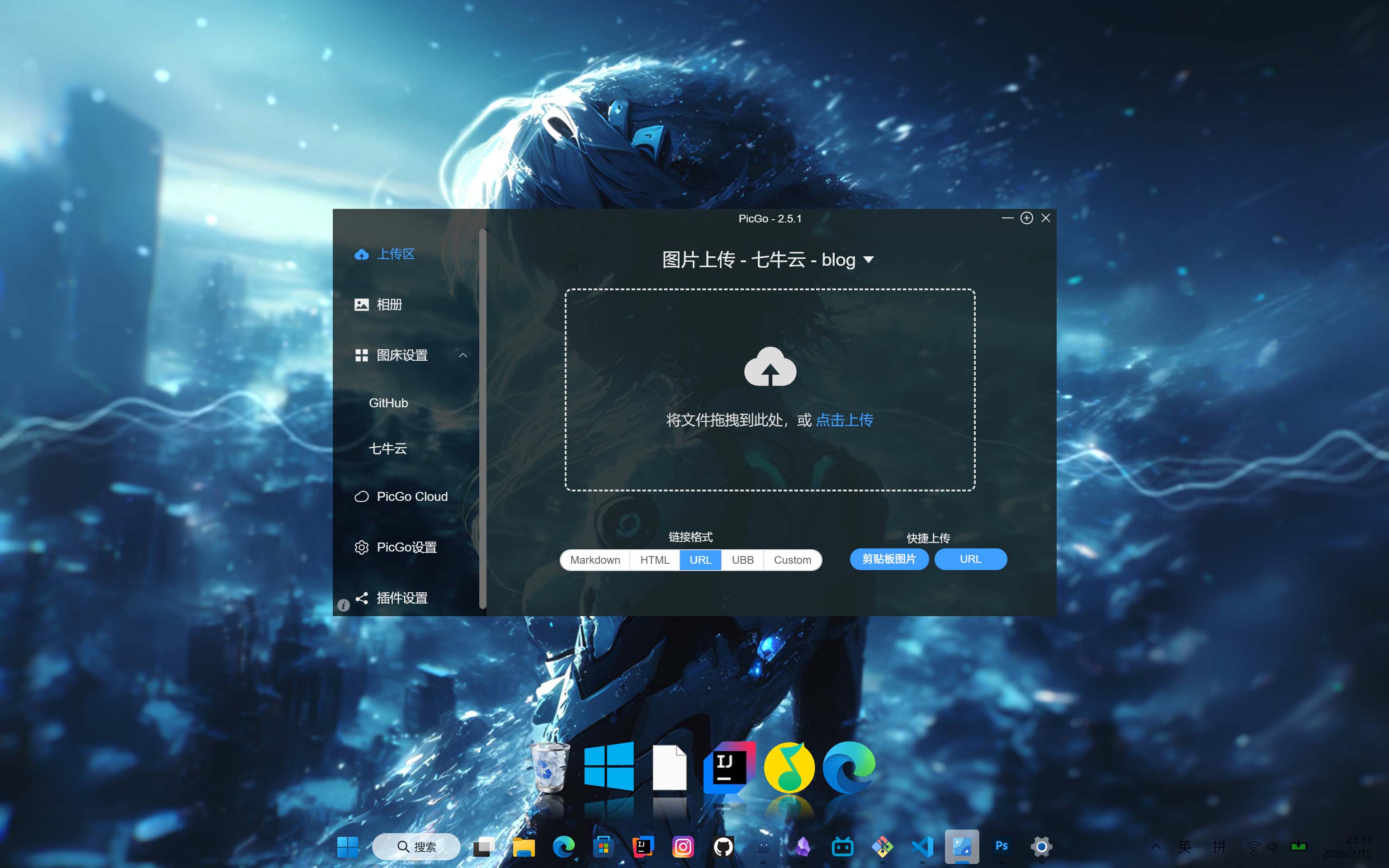Open 七牛云 picbed settings in sidebar
The image size is (1389, 868).
coord(387,448)
